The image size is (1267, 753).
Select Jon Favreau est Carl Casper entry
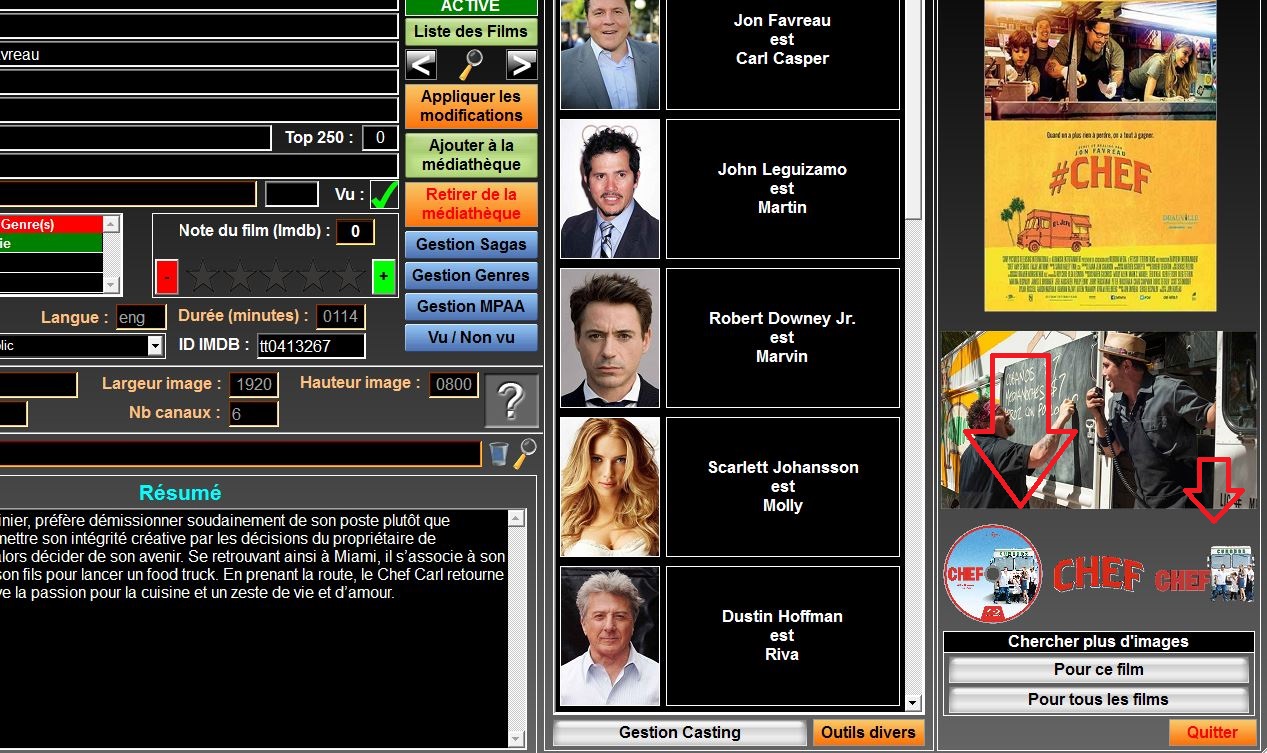pyautogui.click(x=783, y=54)
